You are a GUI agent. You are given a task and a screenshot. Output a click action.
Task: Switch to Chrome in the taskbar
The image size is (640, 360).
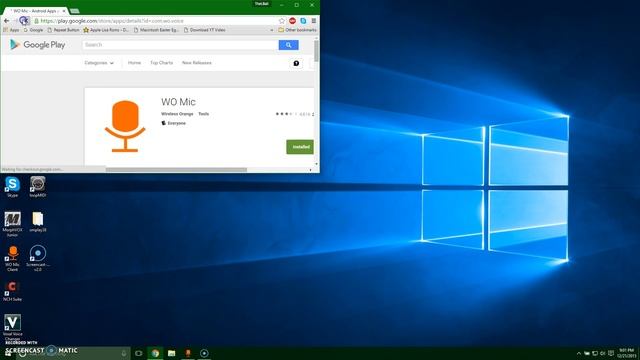pyautogui.click(x=155, y=353)
